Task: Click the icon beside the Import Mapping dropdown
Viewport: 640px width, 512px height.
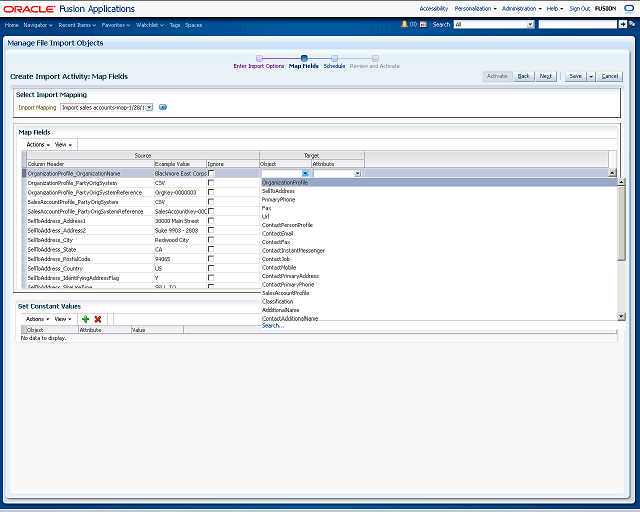Action: 163,107
